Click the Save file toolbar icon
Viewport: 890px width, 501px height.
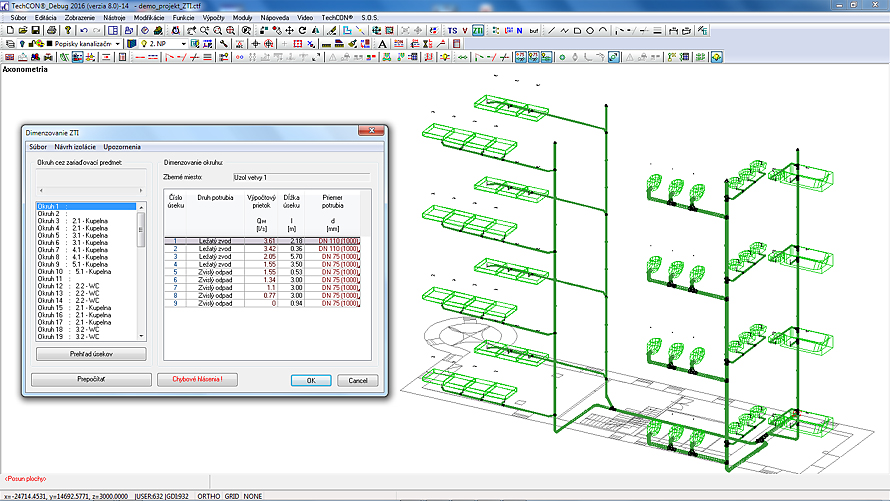[36, 31]
